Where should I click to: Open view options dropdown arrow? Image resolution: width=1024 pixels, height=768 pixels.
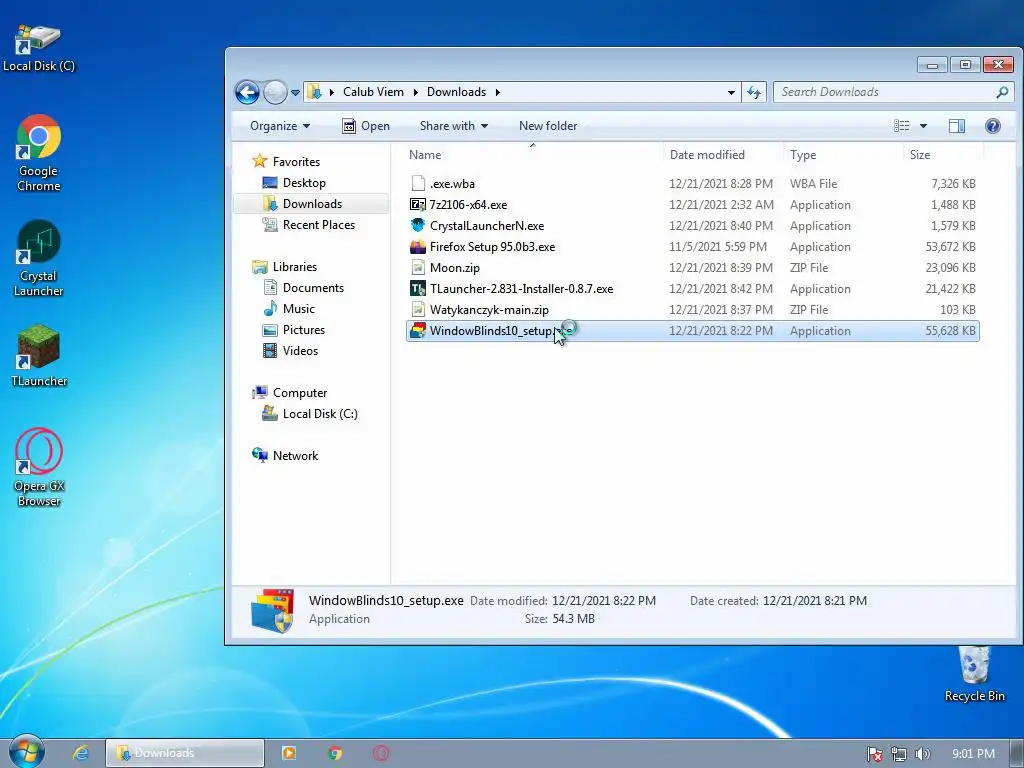(x=923, y=125)
